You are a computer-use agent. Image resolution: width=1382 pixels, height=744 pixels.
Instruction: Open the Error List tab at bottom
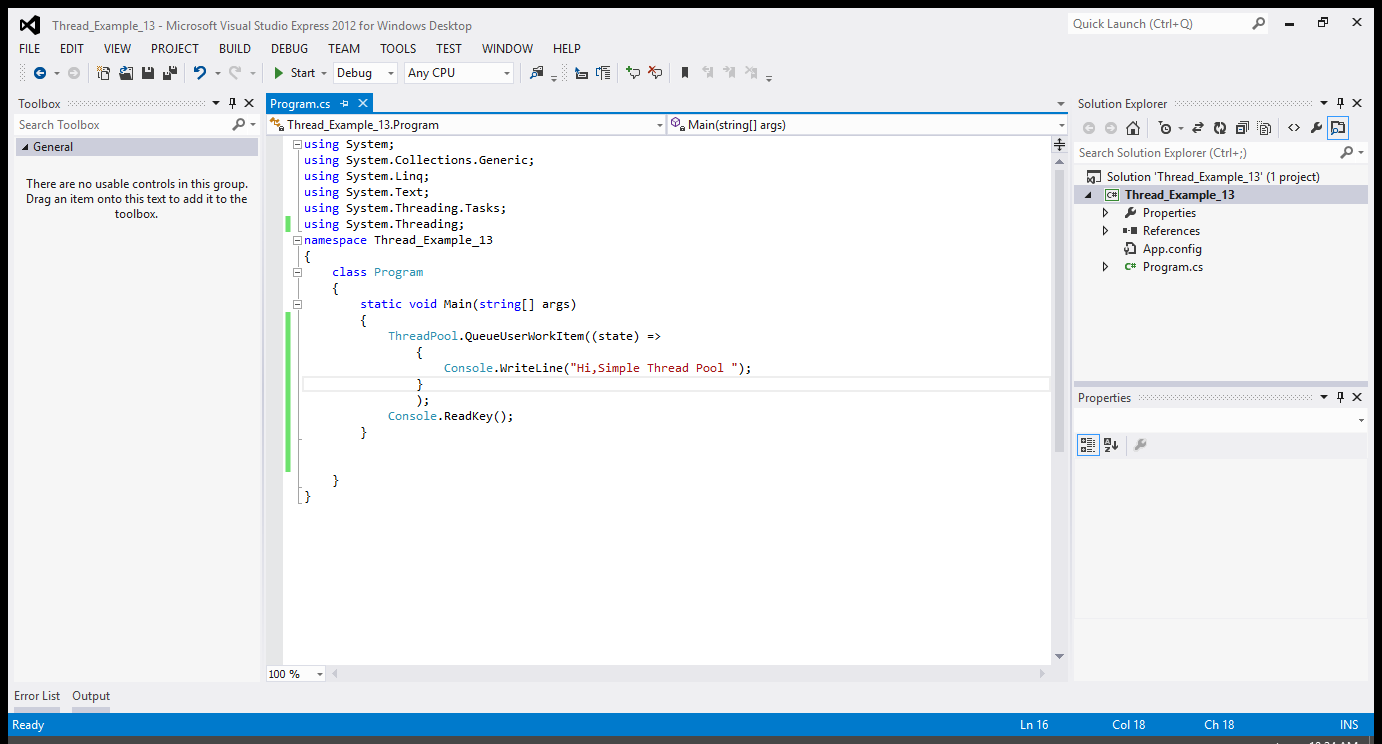(x=37, y=696)
